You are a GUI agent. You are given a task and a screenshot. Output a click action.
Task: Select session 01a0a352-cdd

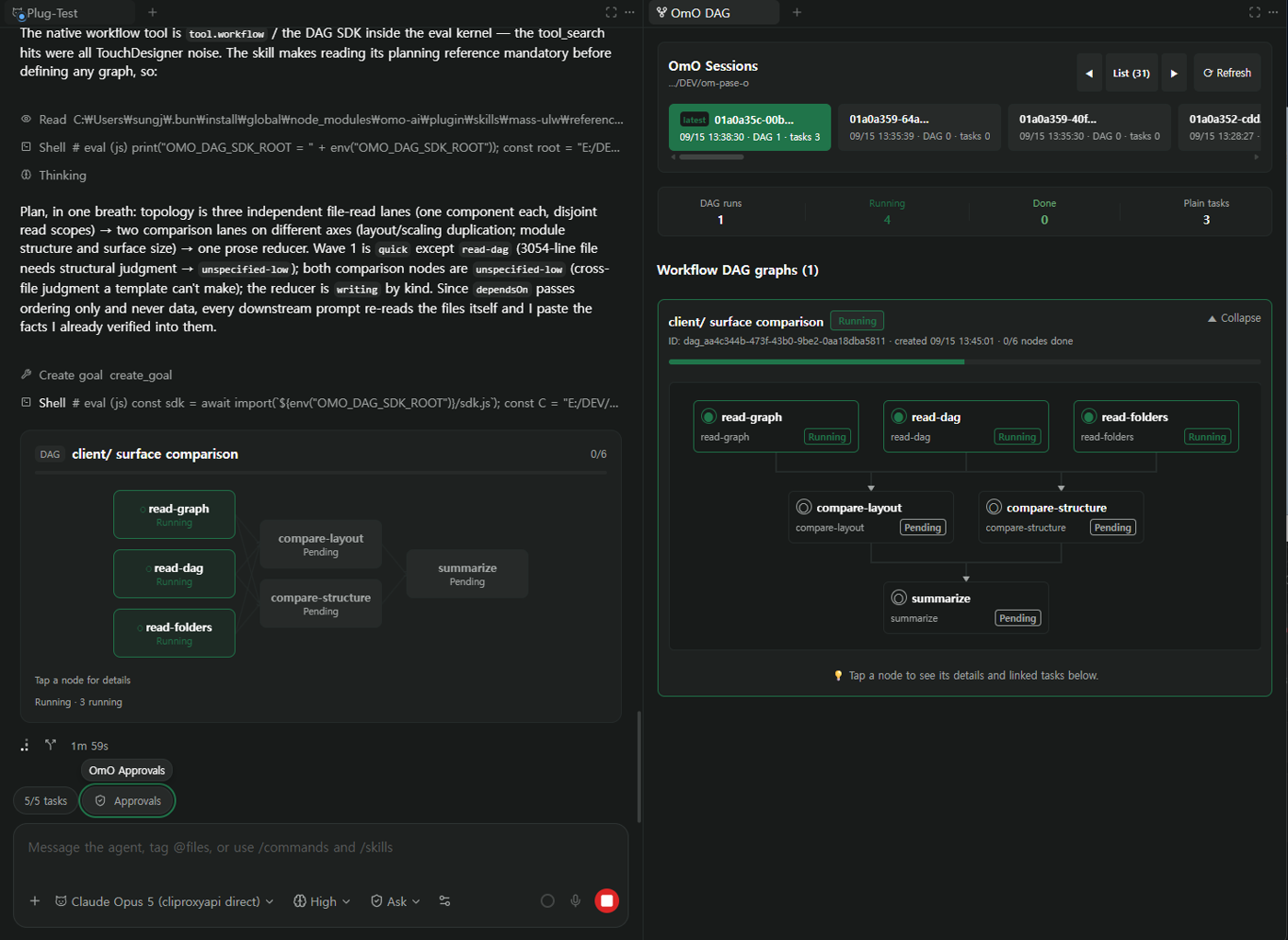click(1220, 127)
